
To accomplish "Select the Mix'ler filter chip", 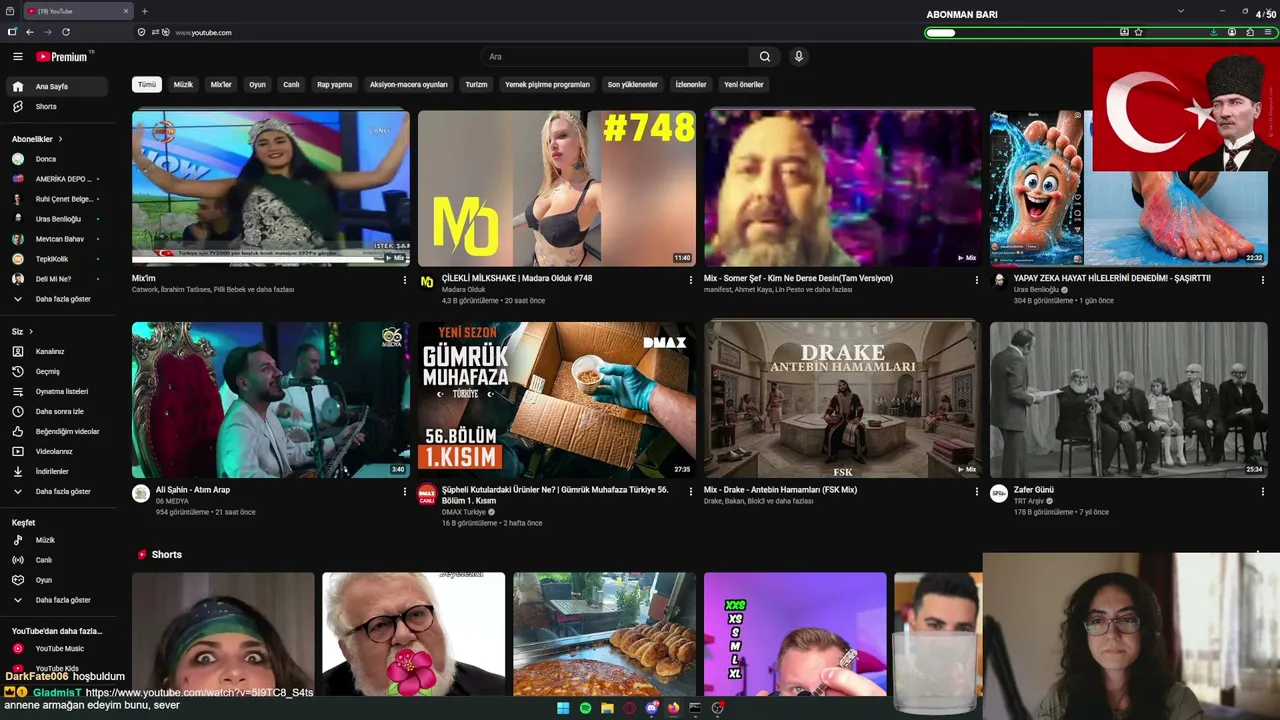I will pos(221,85).
